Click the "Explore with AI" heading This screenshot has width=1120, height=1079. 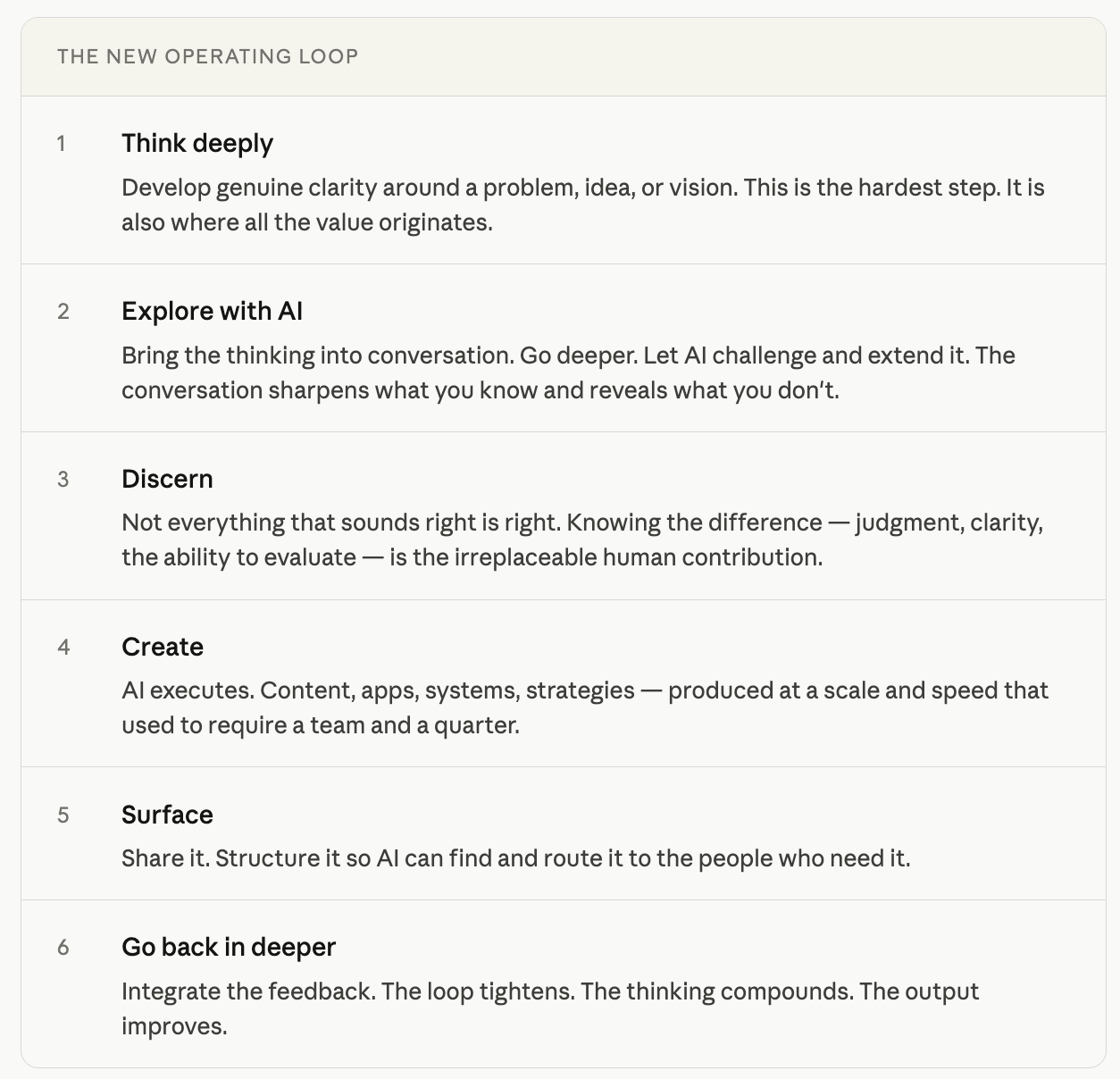coord(212,311)
